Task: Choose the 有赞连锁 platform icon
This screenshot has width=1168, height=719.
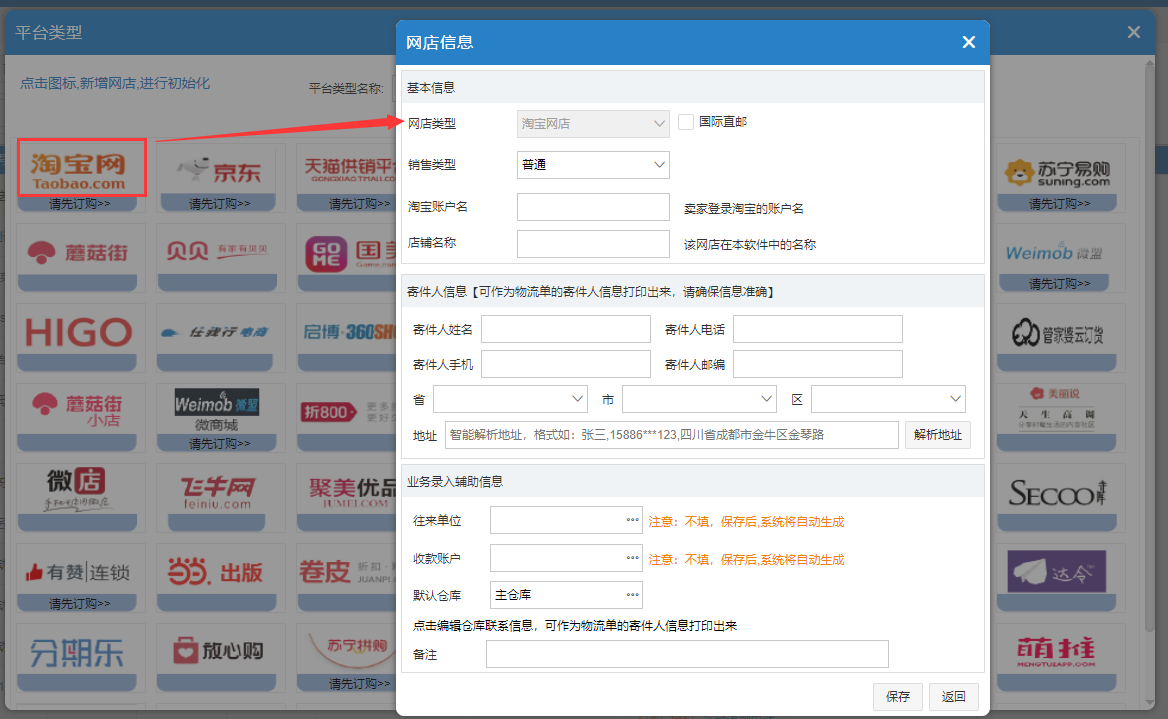Action: pyautogui.click(x=78, y=571)
